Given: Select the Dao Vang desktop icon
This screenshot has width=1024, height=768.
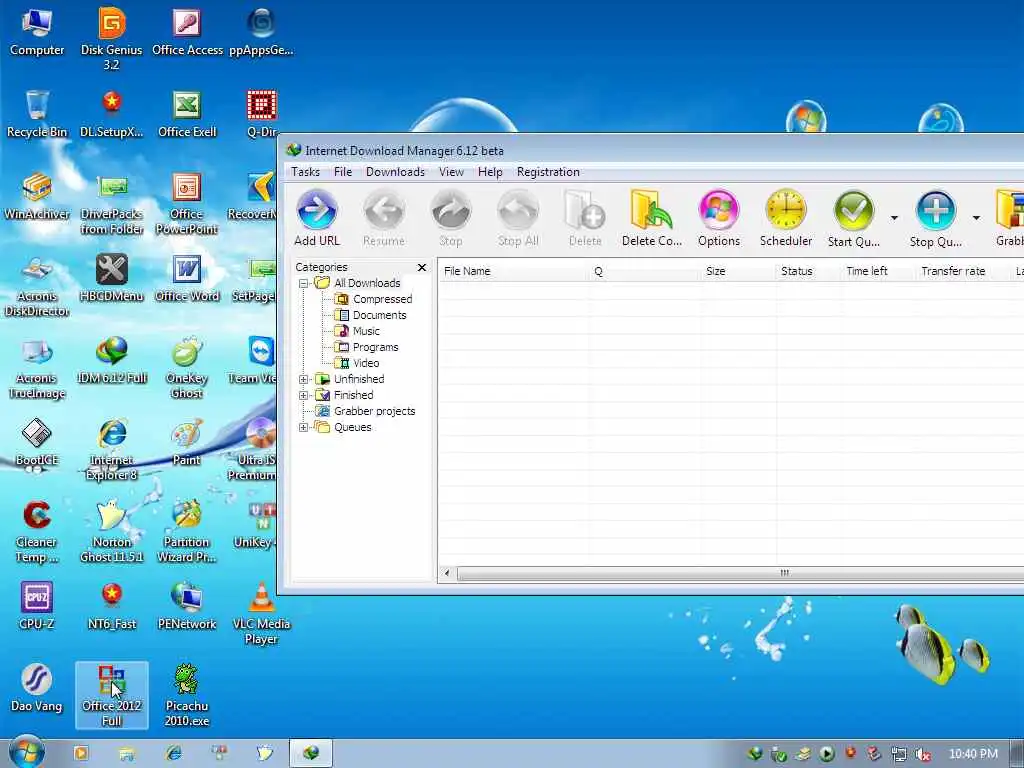Looking at the screenshot, I should coord(37,687).
